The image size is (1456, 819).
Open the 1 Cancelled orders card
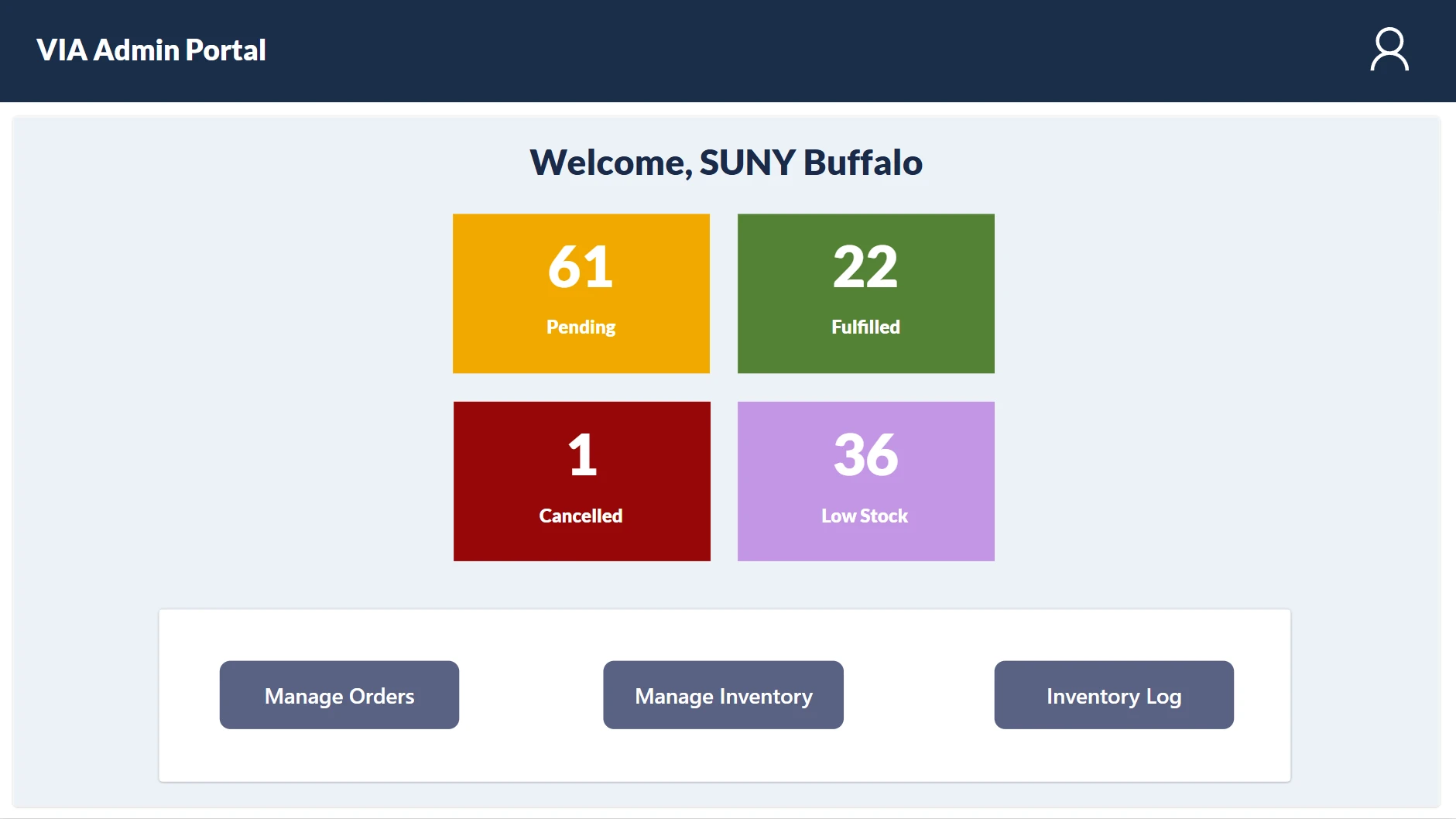coord(582,481)
